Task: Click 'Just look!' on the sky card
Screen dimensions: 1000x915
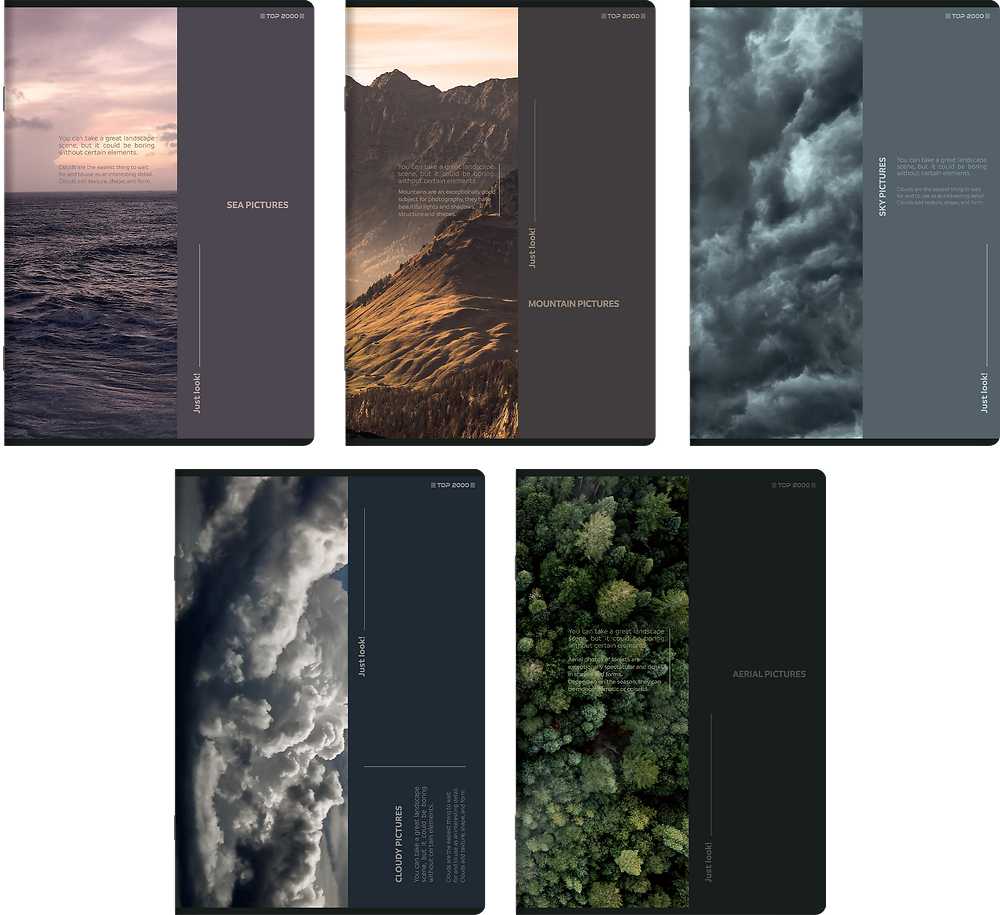Action: (984, 393)
